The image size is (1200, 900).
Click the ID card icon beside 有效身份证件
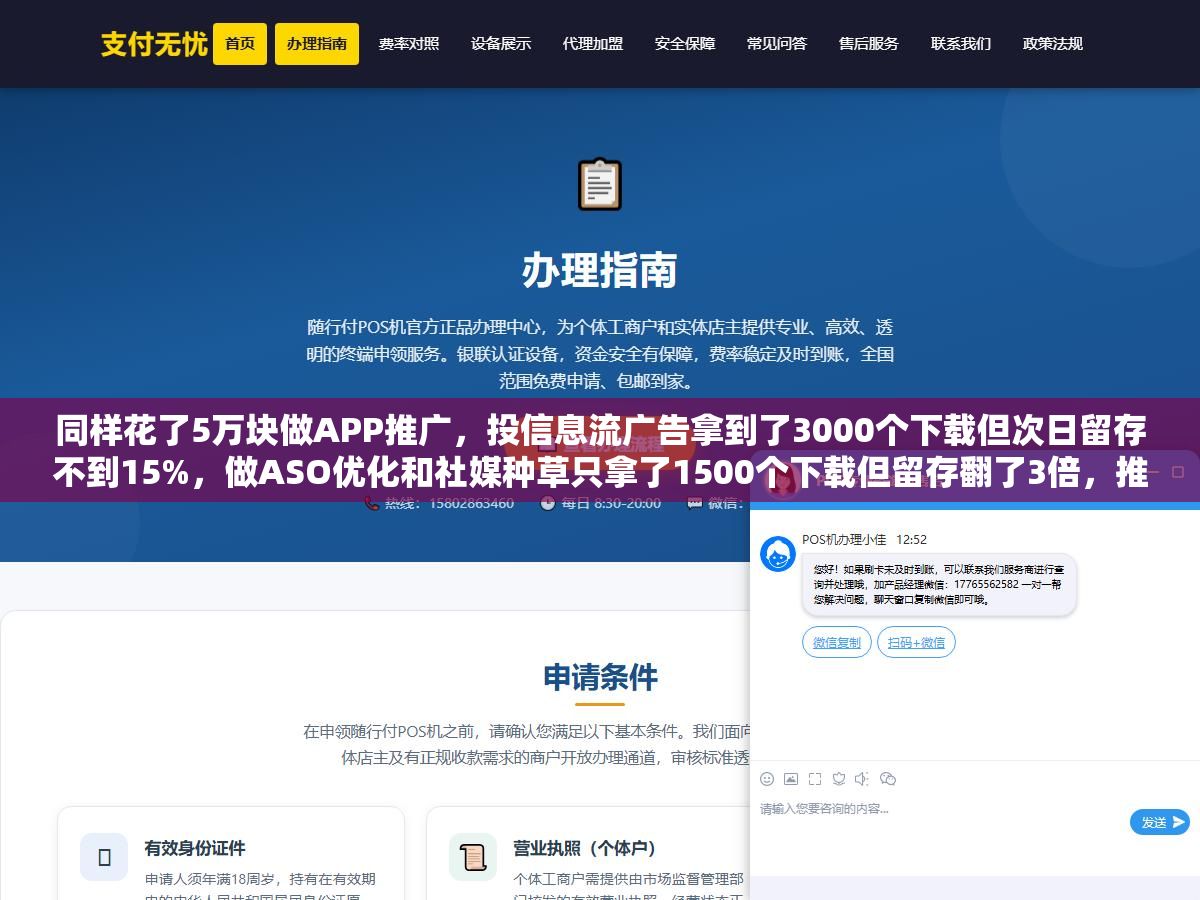[x=104, y=857]
